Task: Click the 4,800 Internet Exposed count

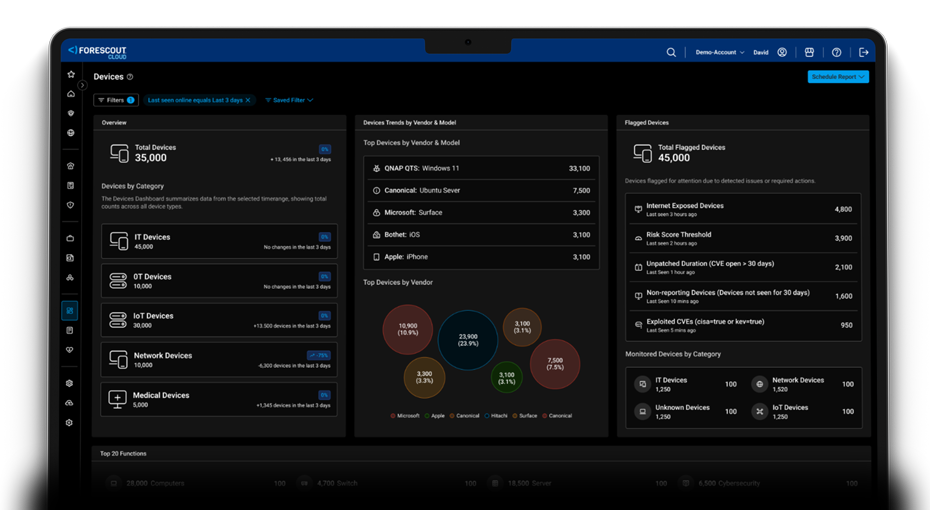Action: pyautogui.click(x=843, y=209)
